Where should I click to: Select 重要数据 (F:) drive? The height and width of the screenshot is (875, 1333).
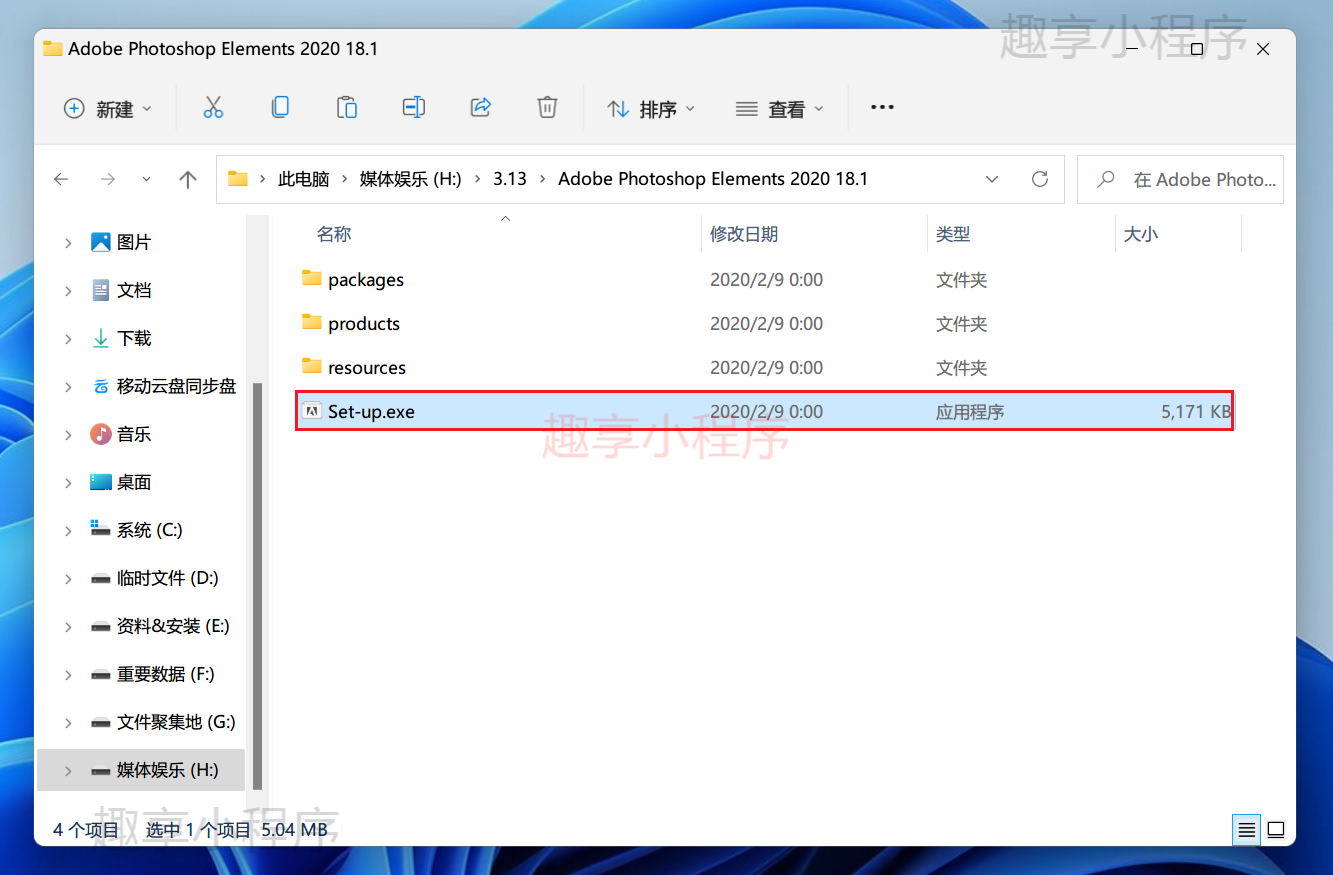pyautogui.click(x=165, y=674)
